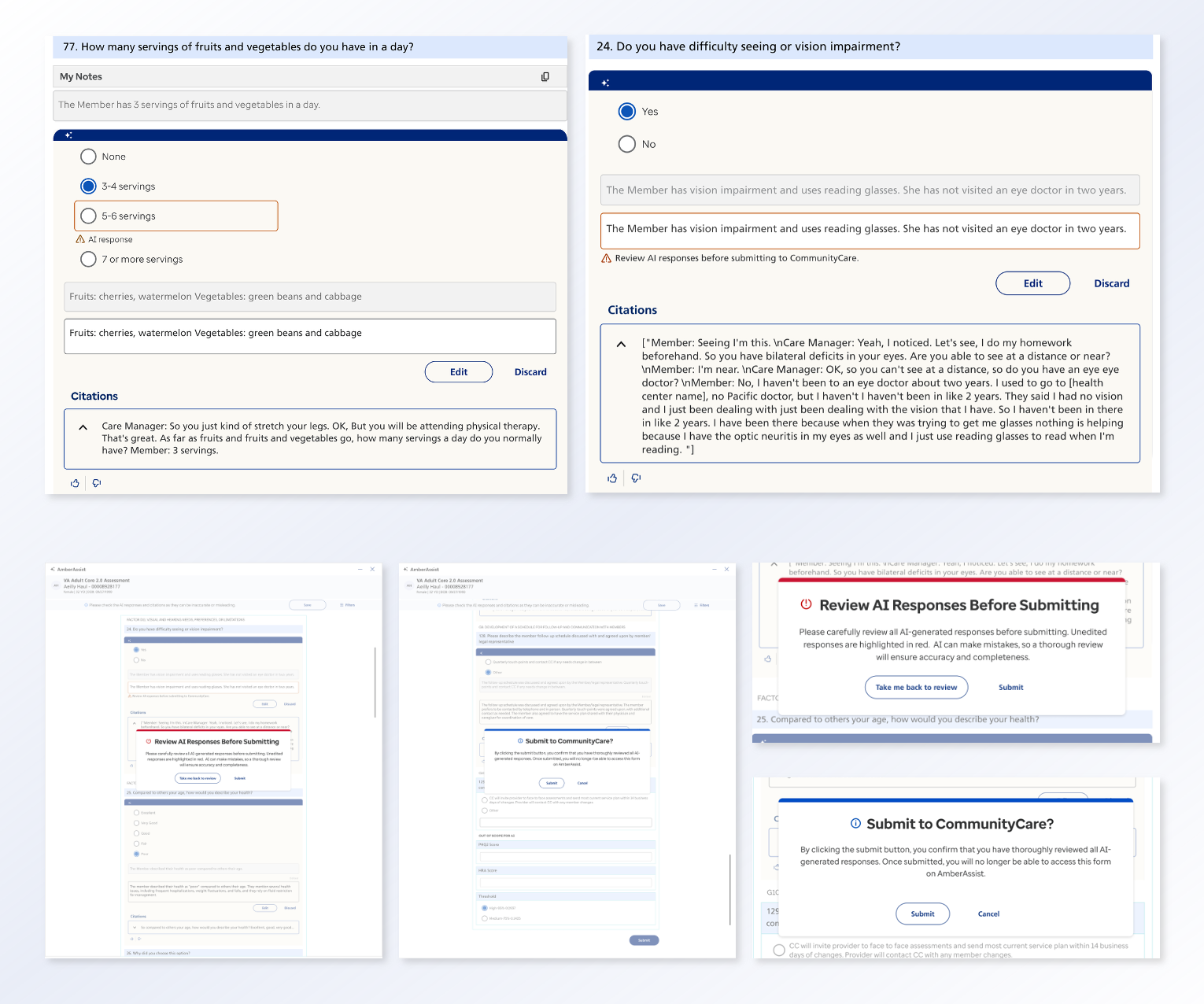Click info icon by notice in small Submit-dialog window
1204x1004 pixels.
coord(439,605)
